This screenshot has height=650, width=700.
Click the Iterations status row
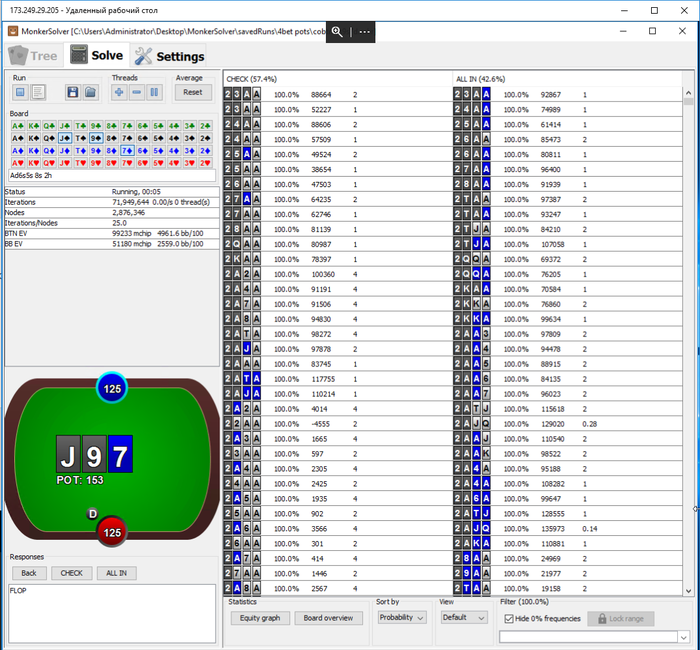click(x=112, y=202)
